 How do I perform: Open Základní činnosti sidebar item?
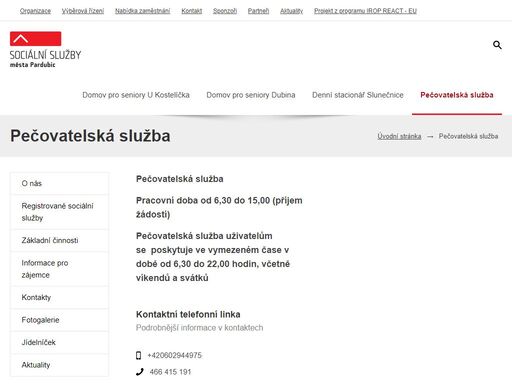point(59,240)
